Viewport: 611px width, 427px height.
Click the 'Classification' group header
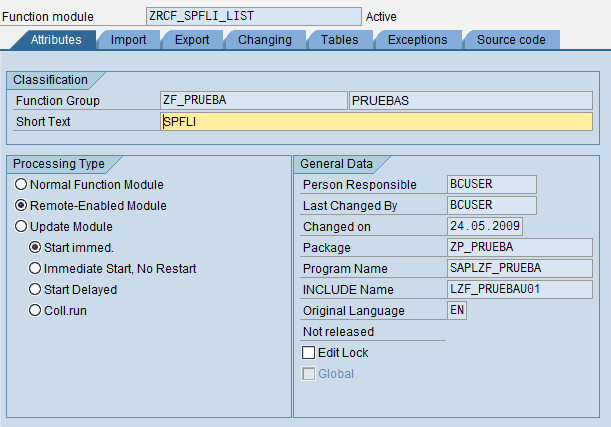(50, 80)
